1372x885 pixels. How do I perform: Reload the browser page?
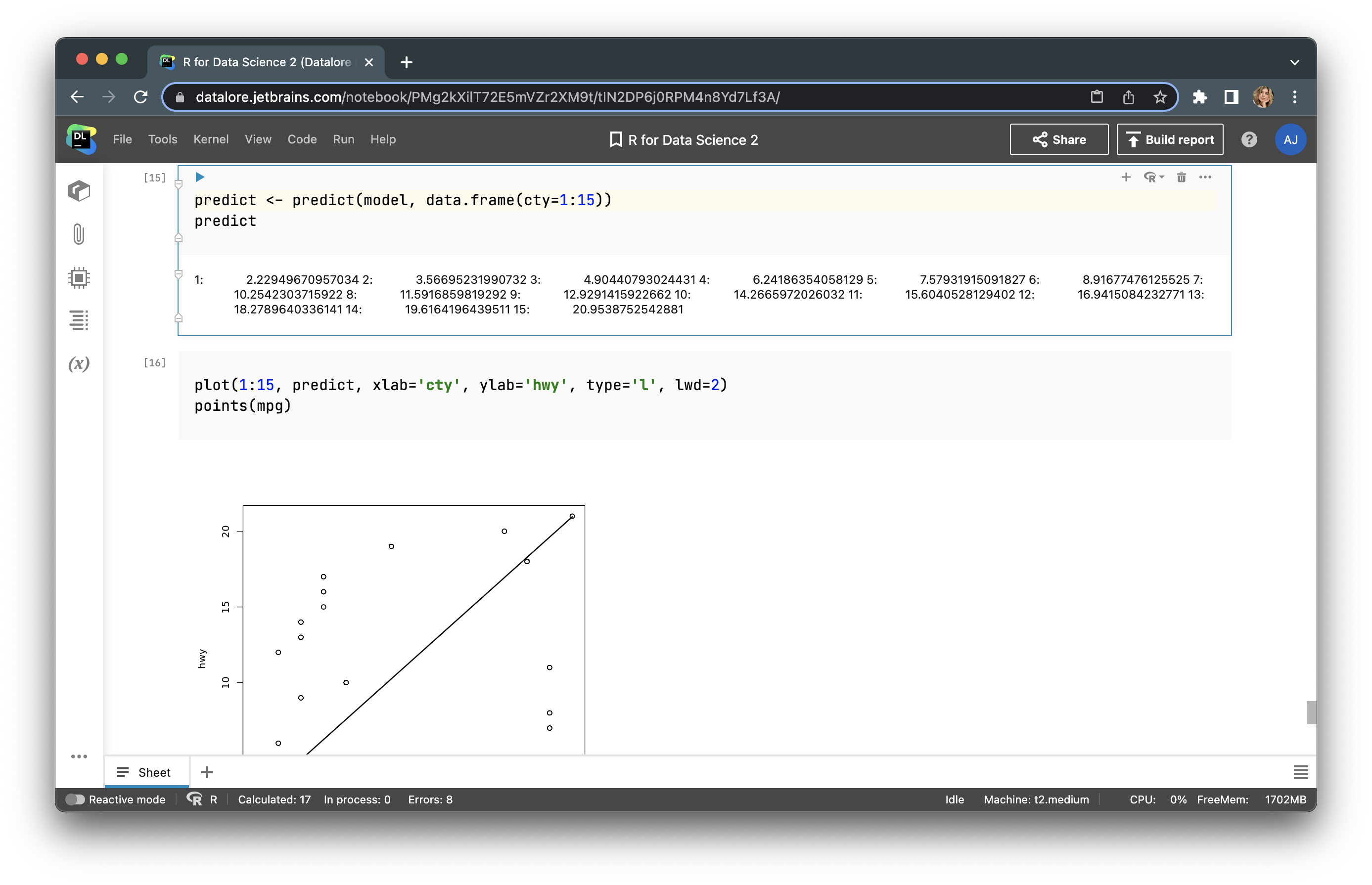point(141,96)
